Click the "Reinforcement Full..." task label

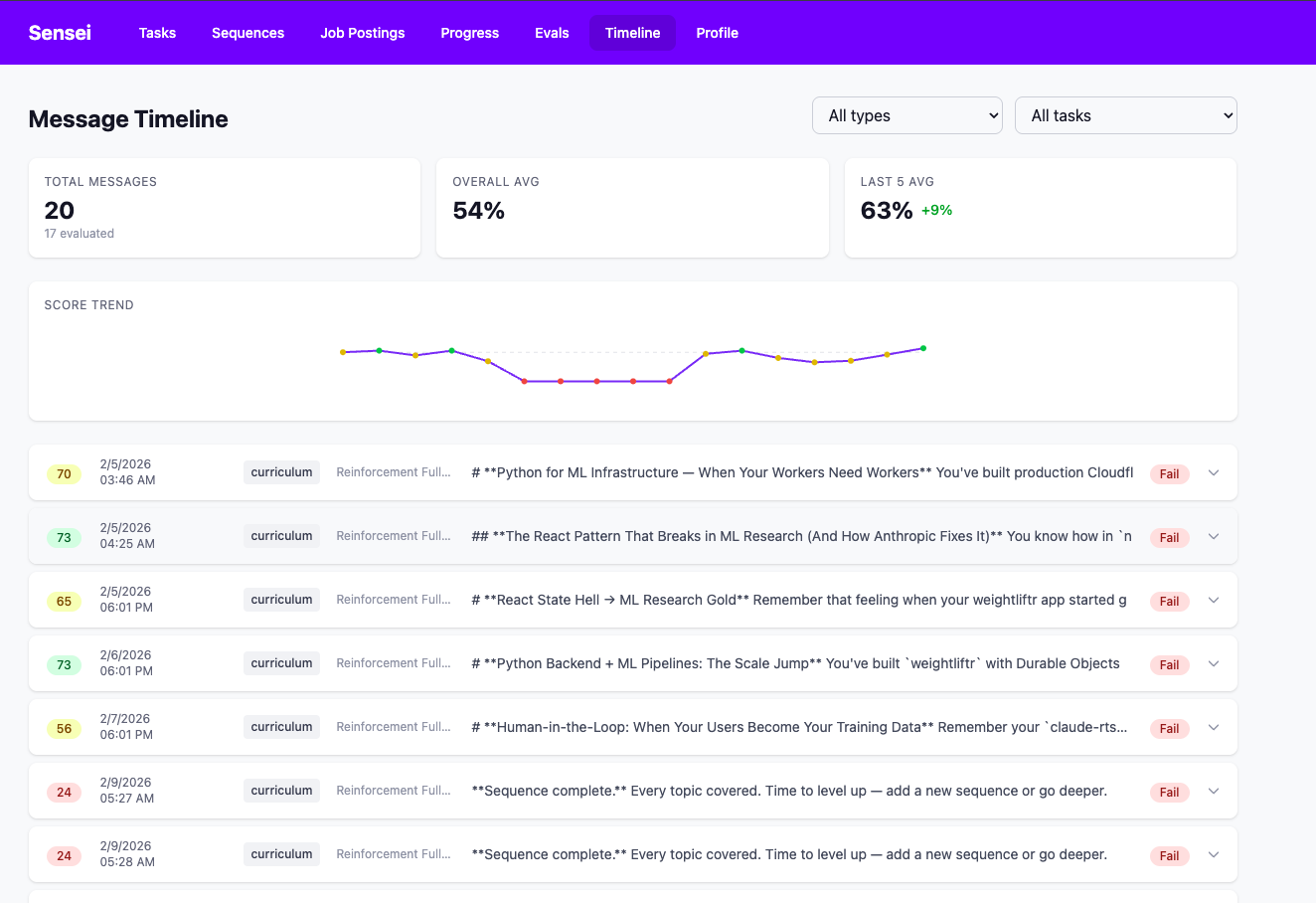(x=394, y=471)
